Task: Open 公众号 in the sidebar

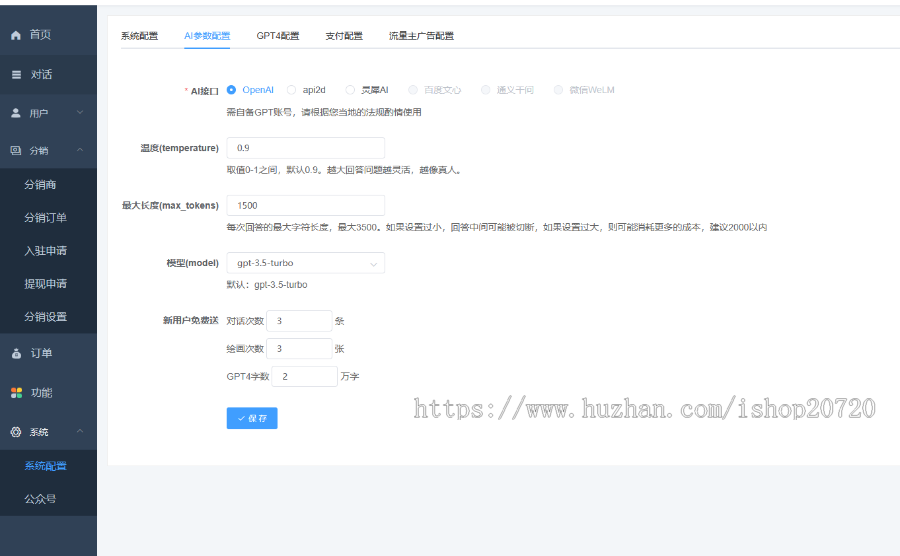Action: pos(40,499)
